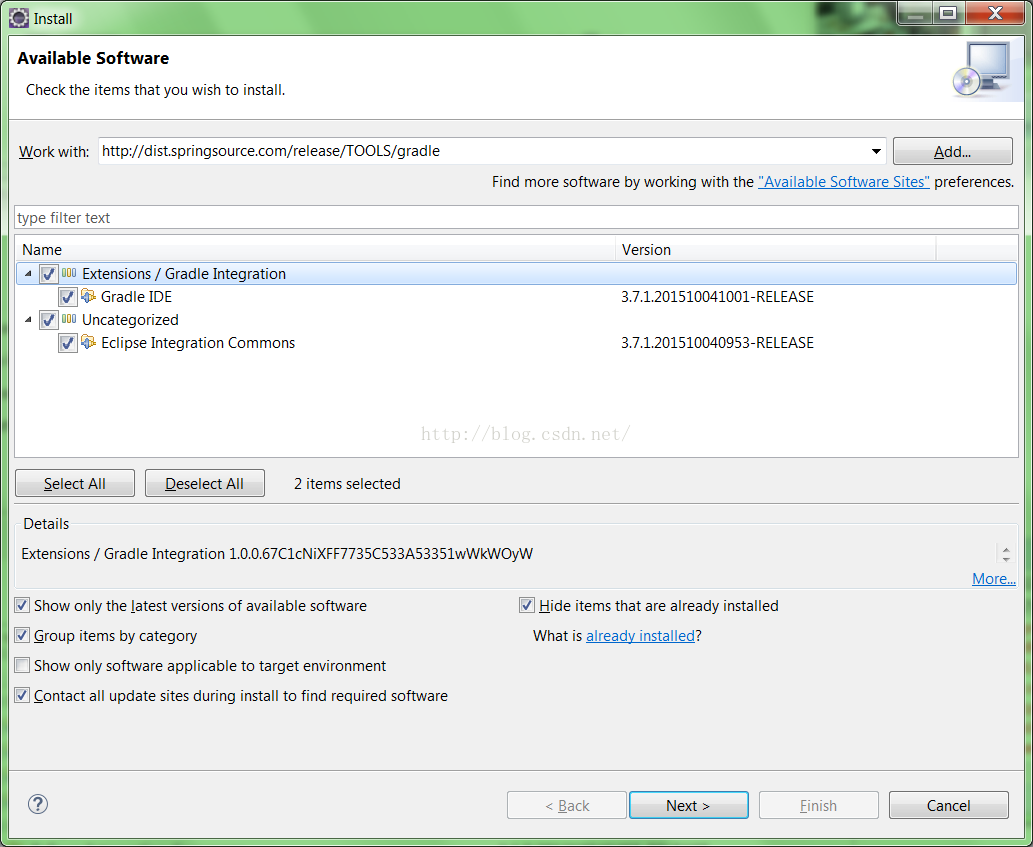
Task: Collapse the Extensions / Gradle Integration tree node
Action: pos(28,273)
